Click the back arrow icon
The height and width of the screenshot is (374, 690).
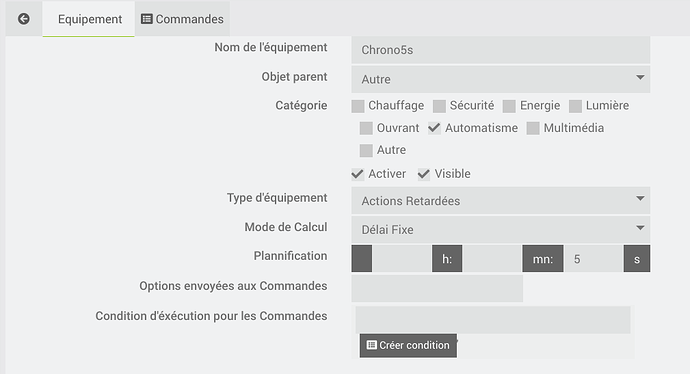24,19
